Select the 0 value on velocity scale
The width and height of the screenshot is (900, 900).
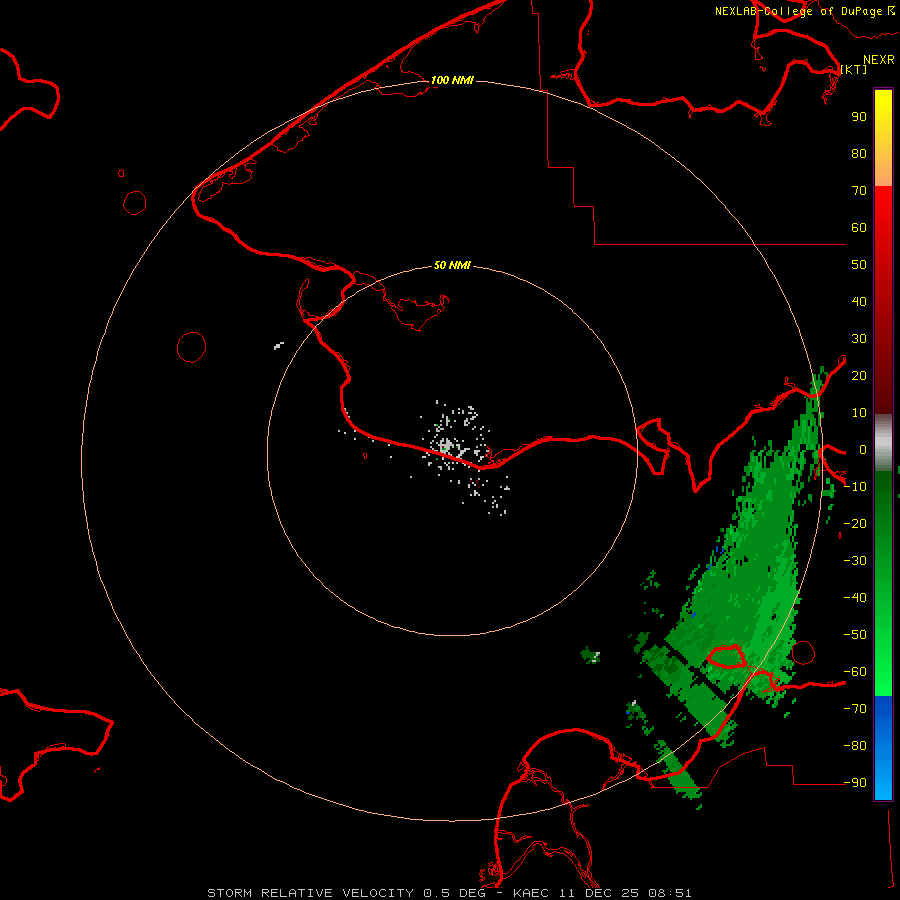(863, 449)
